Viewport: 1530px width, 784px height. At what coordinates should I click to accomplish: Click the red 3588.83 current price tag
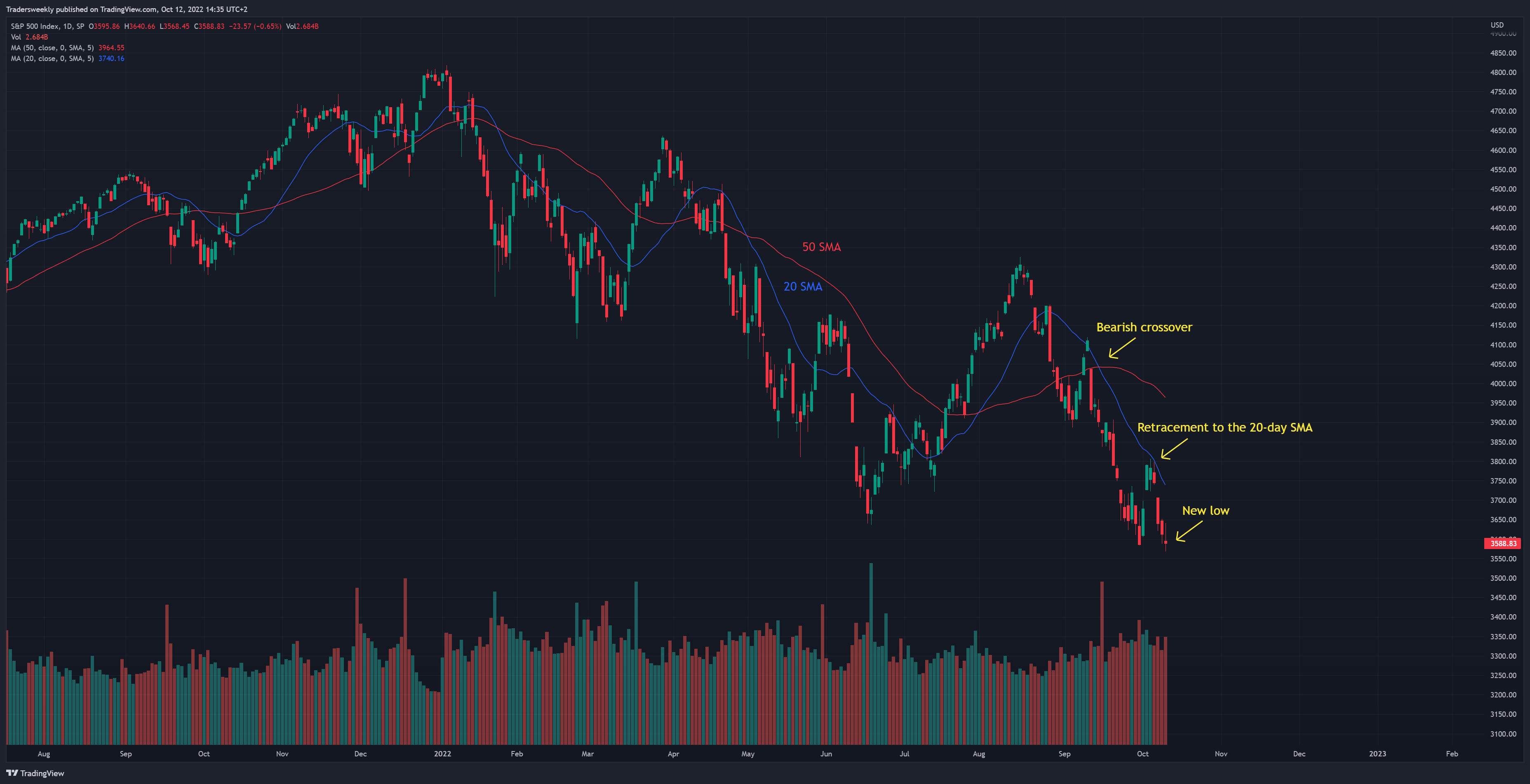[x=1503, y=543]
